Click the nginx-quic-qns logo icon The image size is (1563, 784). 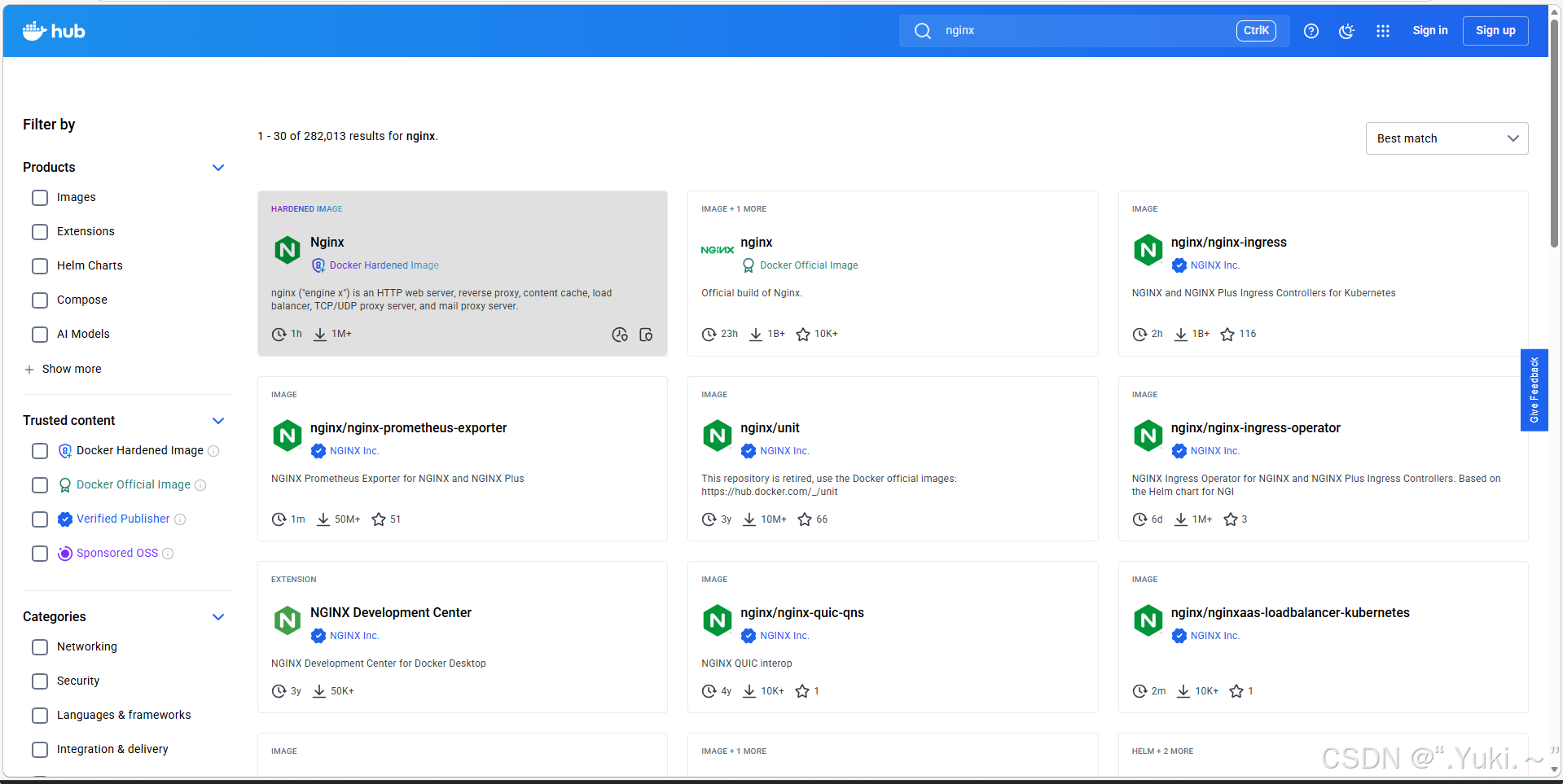click(717, 620)
